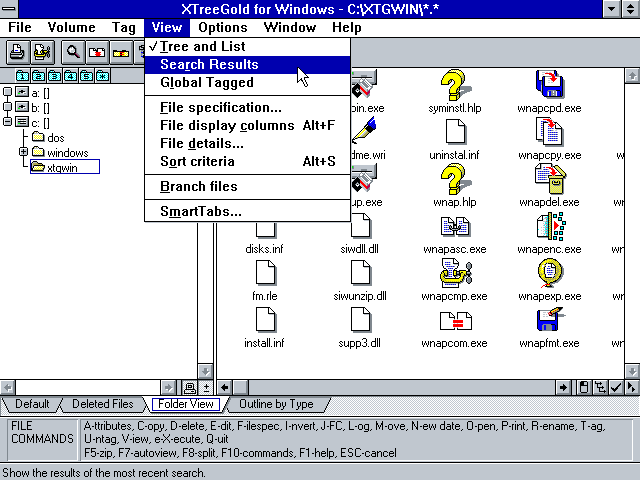This screenshot has height=480, width=640.
Task: Click the magnifying glass Search icon
Action: [x=73, y=52]
